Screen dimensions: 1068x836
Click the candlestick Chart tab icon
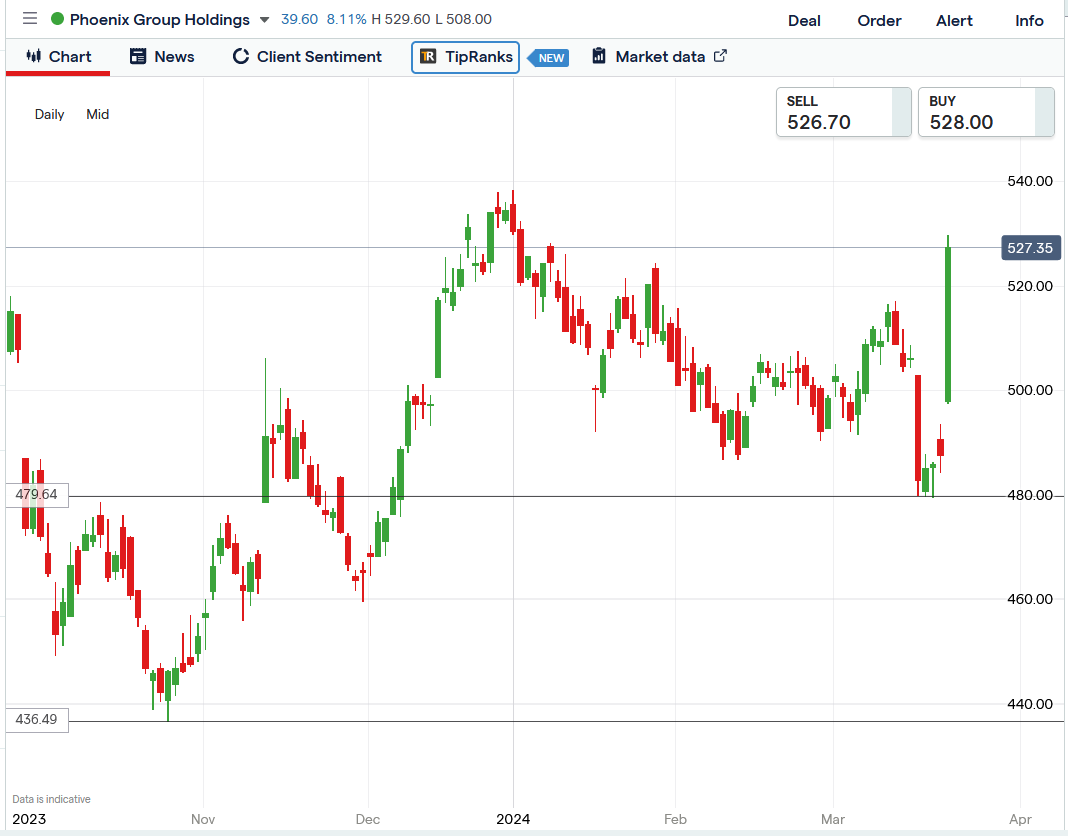point(33,56)
